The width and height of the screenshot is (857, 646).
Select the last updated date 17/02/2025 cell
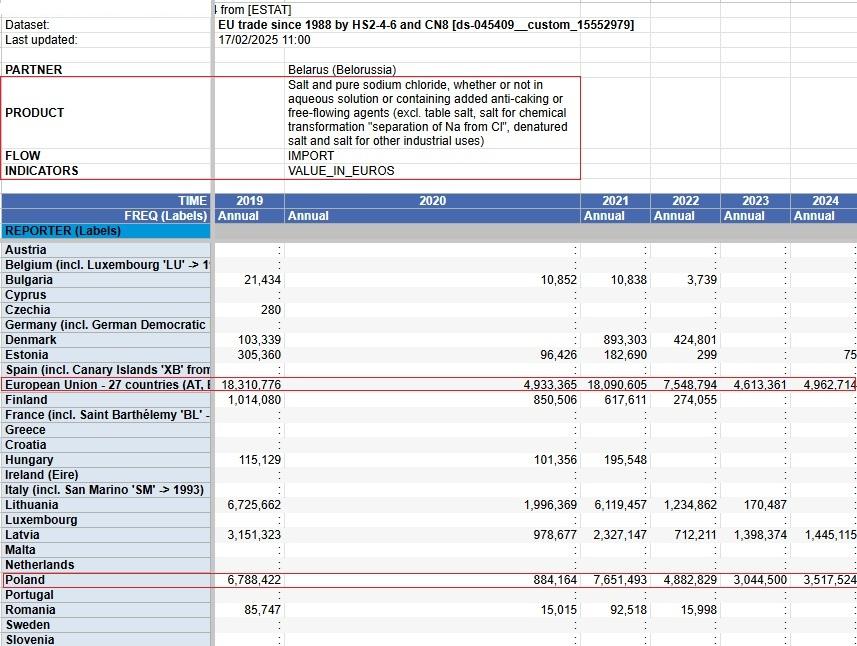pyautogui.click(x=264, y=40)
